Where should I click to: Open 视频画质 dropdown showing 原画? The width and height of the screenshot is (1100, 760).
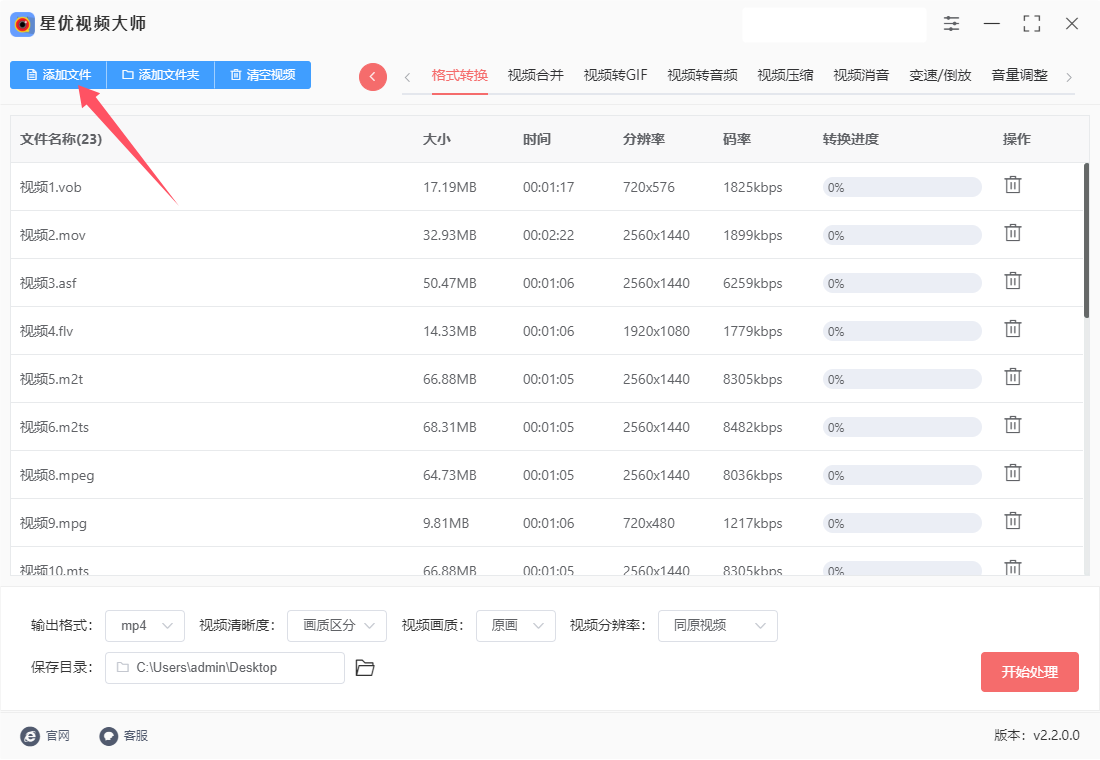(x=516, y=626)
